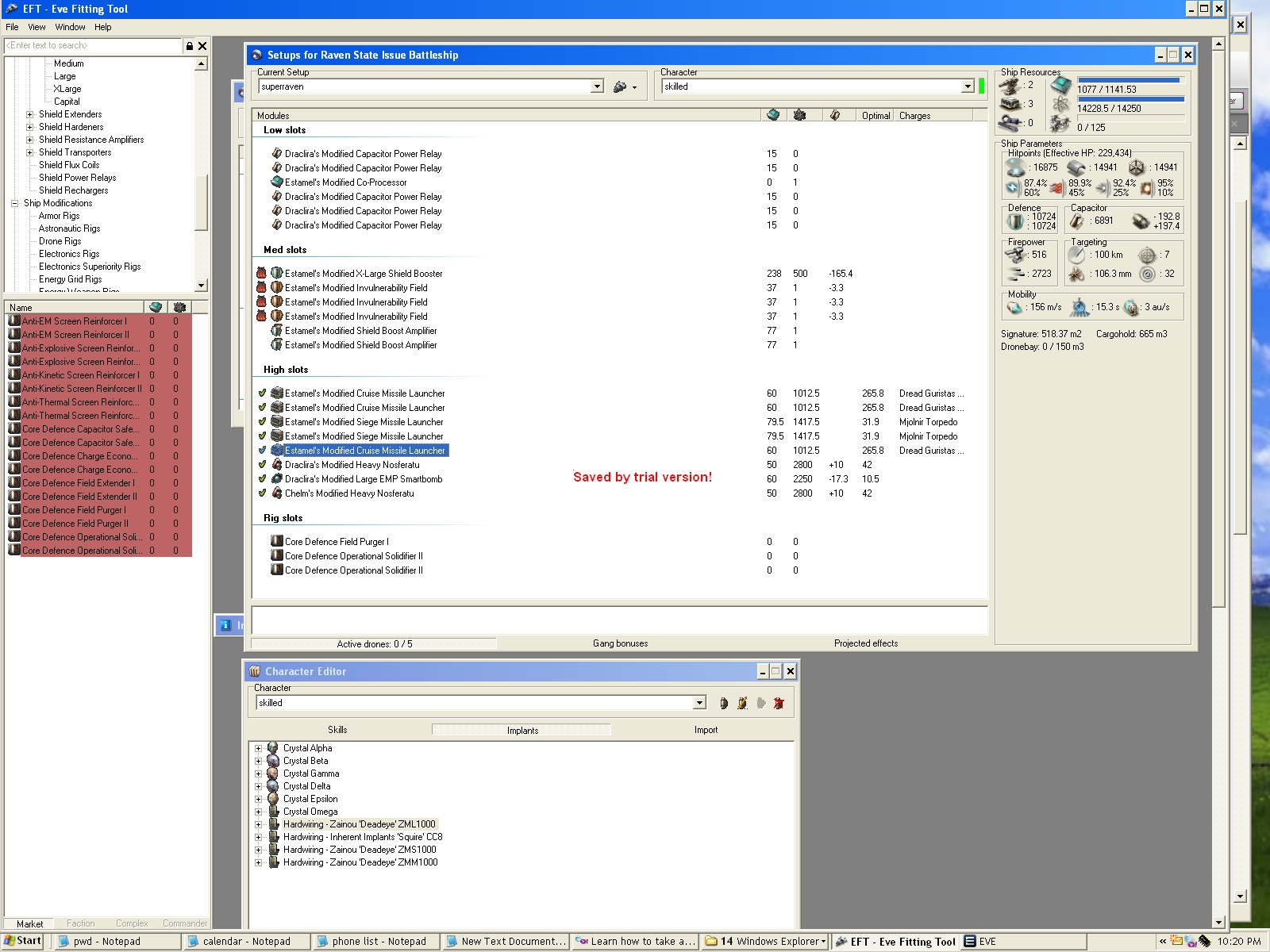Click the launcher hardpoints icon in Ship Resources
The height and width of the screenshot is (952, 1270).
point(1009,104)
